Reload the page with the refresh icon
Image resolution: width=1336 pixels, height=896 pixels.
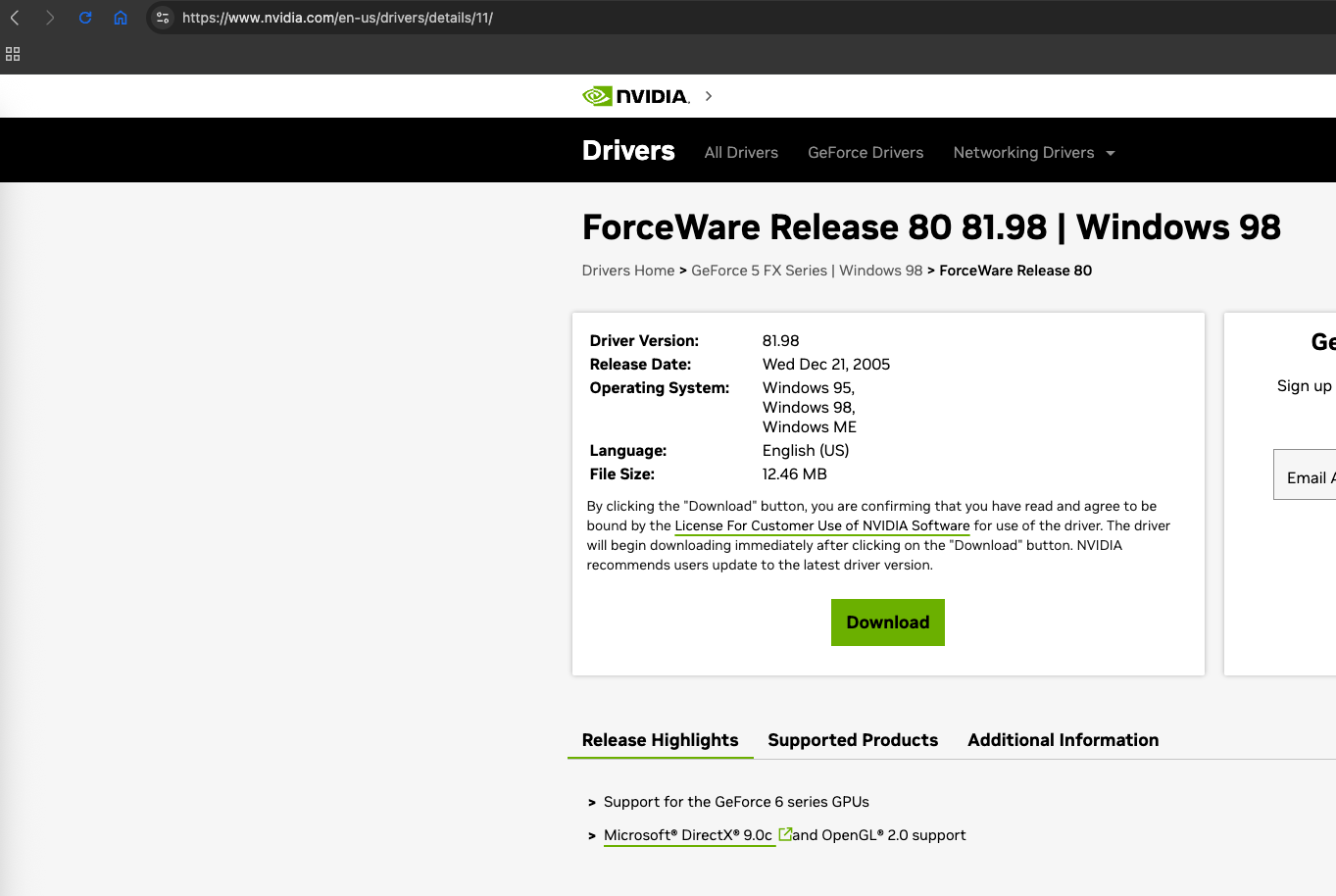click(x=85, y=18)
